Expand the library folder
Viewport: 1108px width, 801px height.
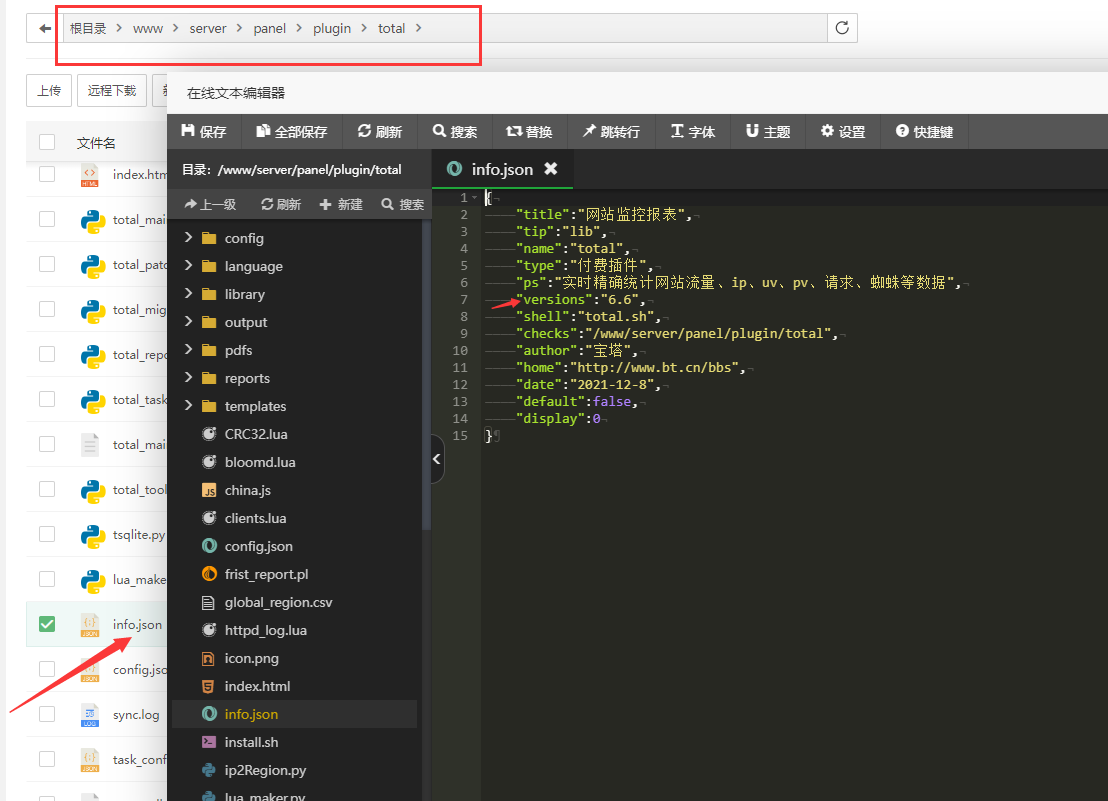pyautogui.click(x=188, y=293)
